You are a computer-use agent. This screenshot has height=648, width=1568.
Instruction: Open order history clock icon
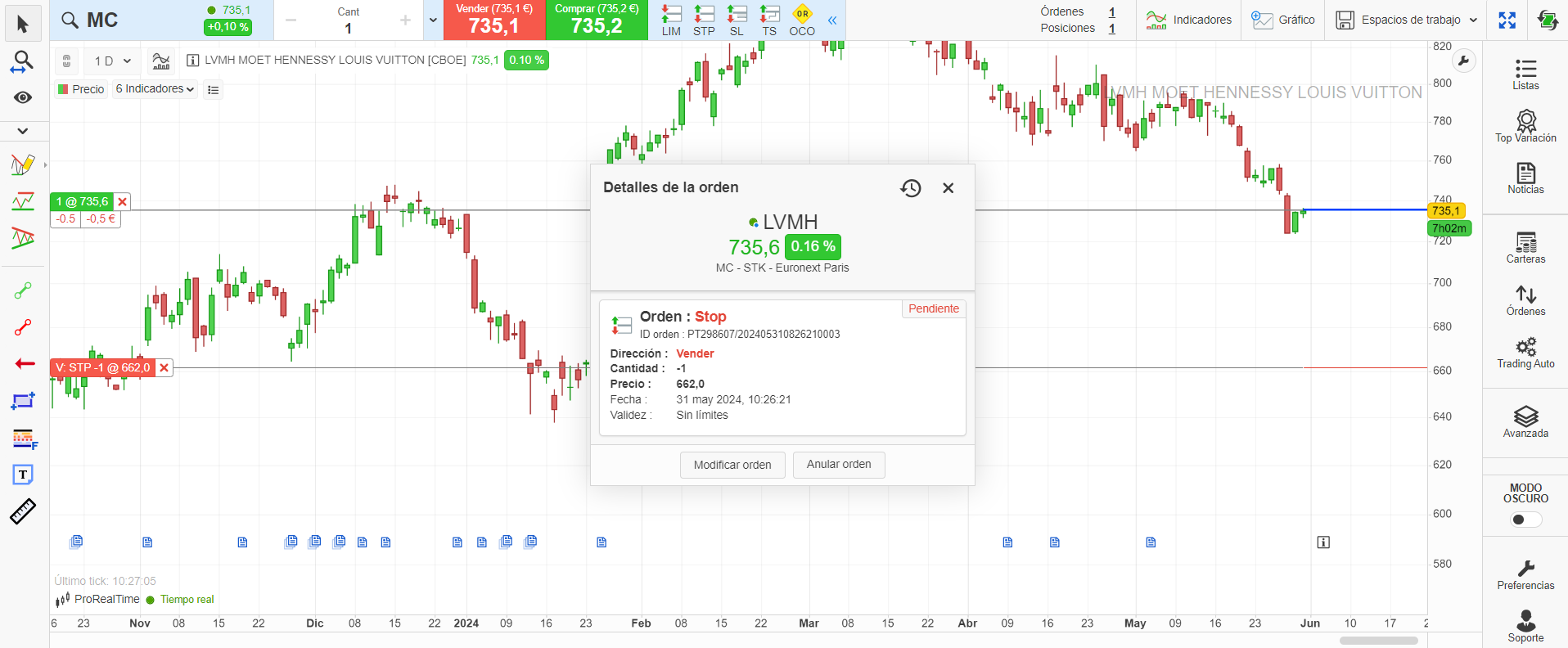[x=911, y=188]
